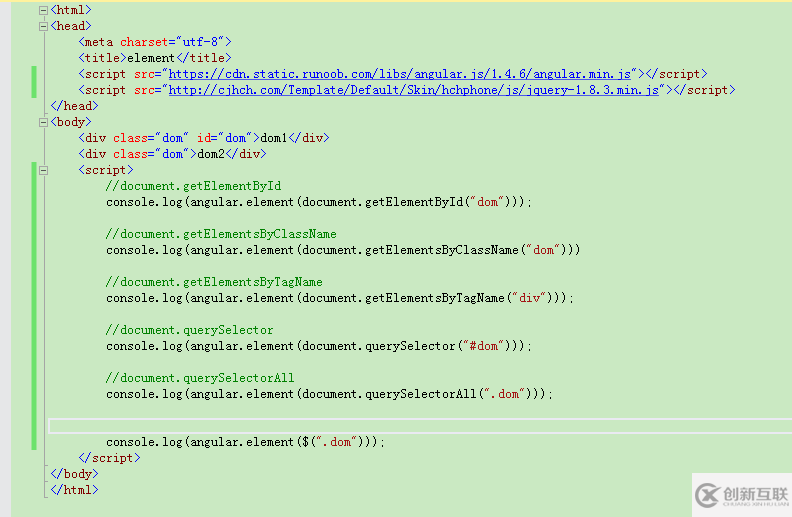Click the closing </head> tag
The image size is (792, 517).
[74, 106]
